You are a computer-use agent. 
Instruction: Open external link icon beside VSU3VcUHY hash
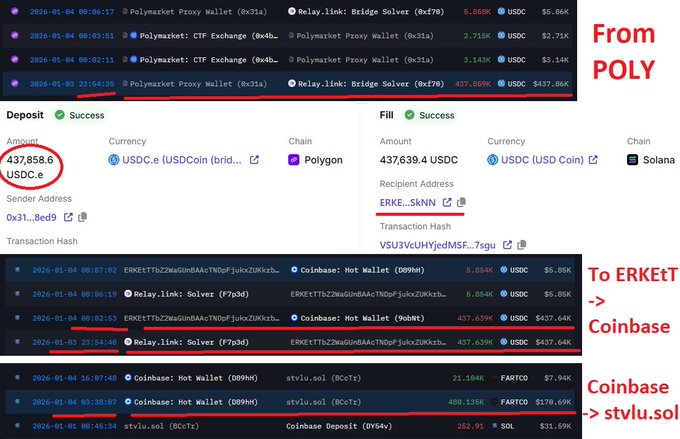pos(509,245)
